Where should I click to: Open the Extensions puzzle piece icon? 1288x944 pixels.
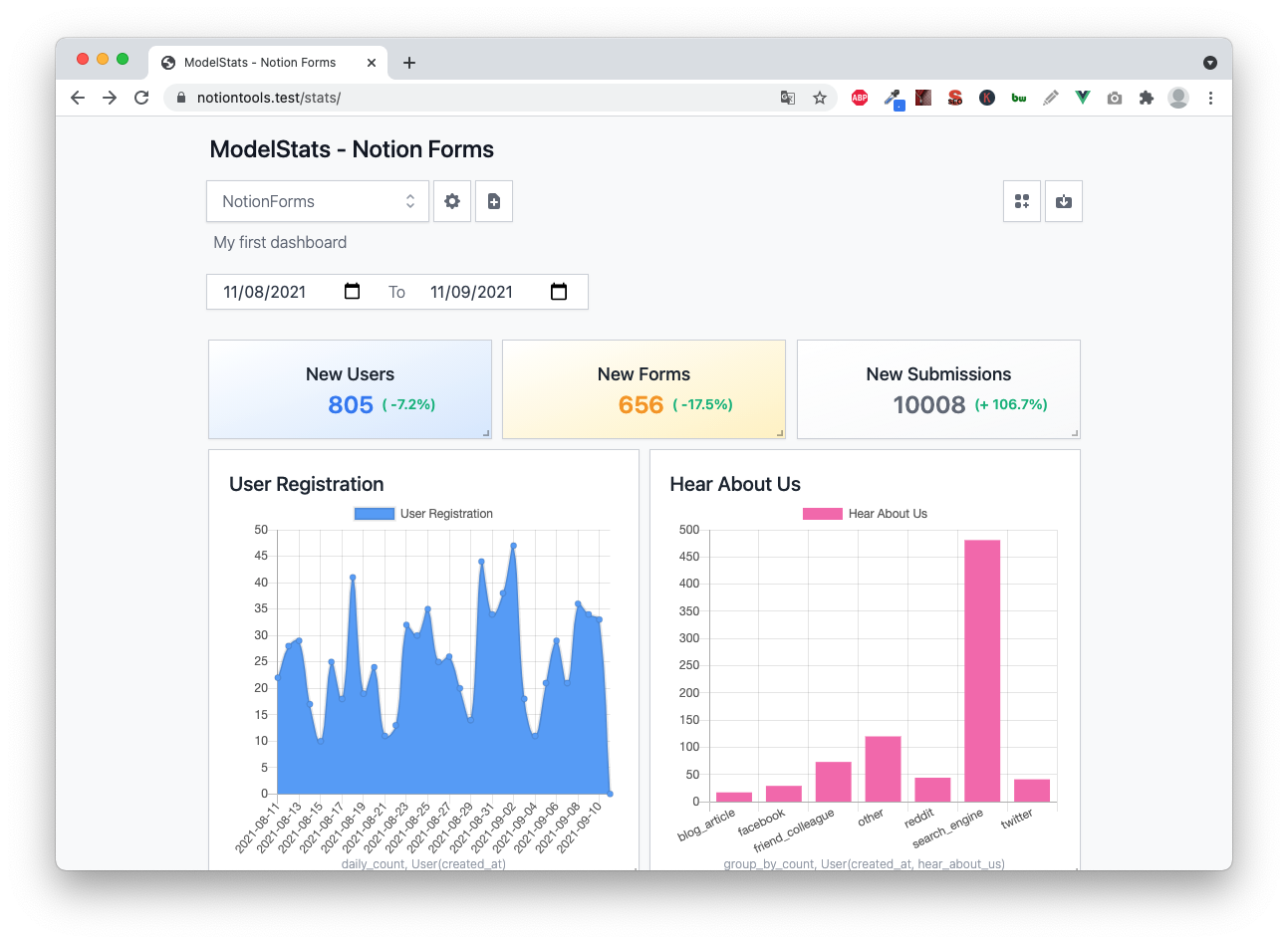[1147, 98]
